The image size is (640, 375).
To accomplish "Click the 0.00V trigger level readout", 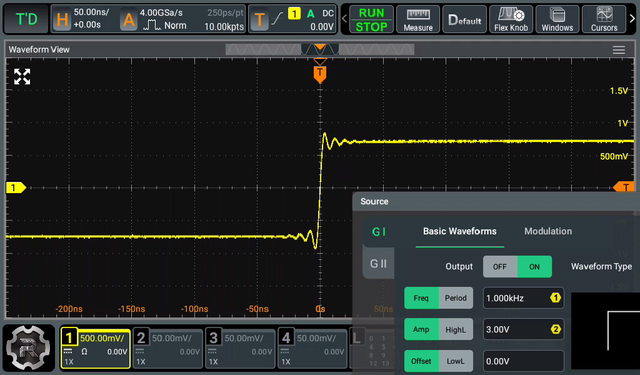I will point(322,27).
